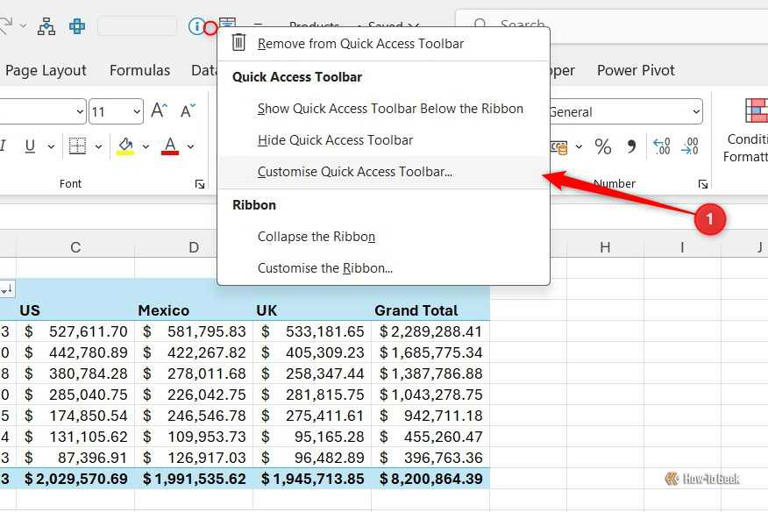Open the pivot table sort filter button
This screenshot has height=512, width=768.
coord(7,289)
